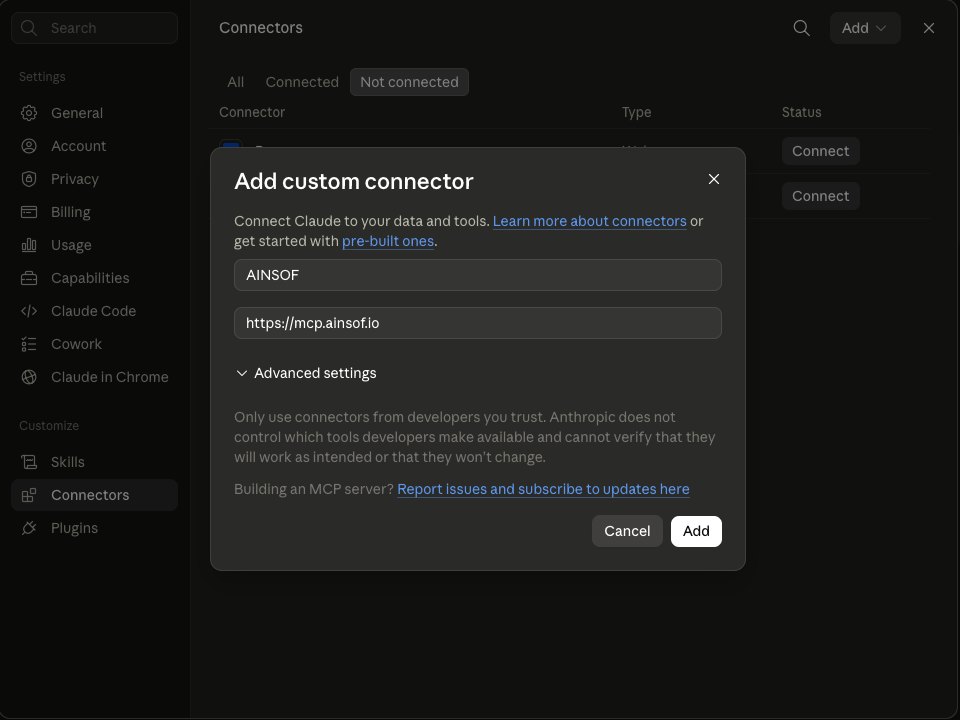This screenshot has width=960, height=720.
Task: Click the sidebar Search field
Action: tap(94, 28)
